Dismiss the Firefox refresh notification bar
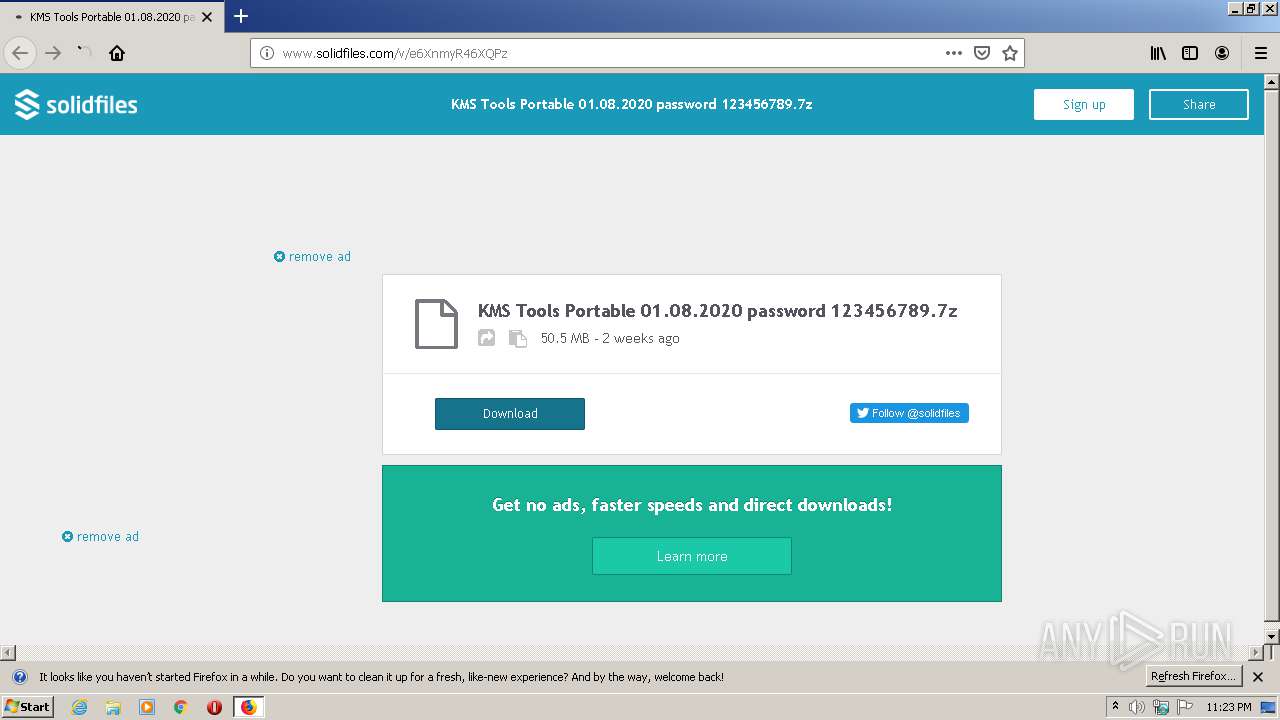The image size is (1280, 720). (1258, 677)
